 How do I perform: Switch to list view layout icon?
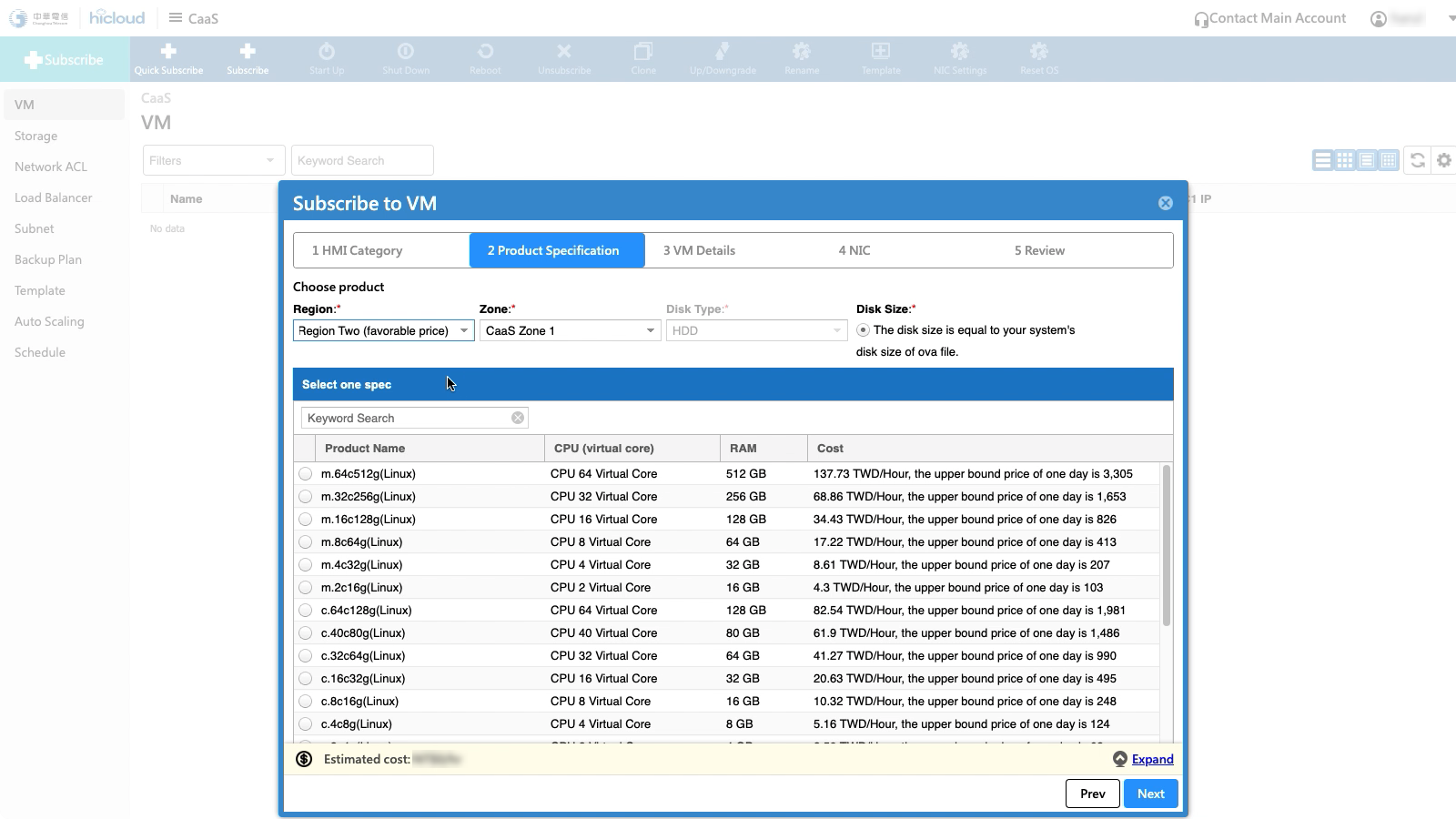click(x=1322, y=160)
